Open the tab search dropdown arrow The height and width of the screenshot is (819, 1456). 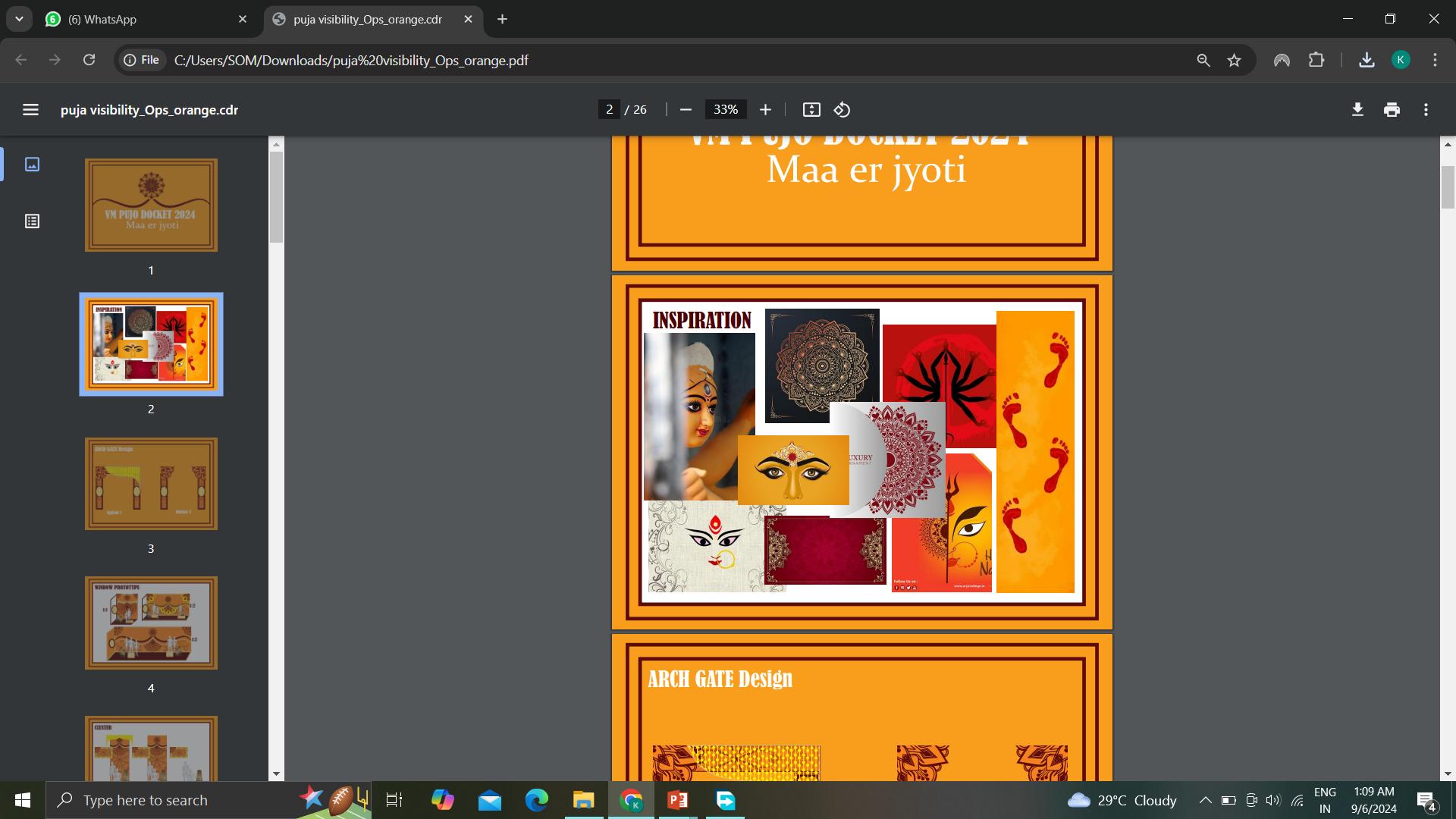pos(19,19)
